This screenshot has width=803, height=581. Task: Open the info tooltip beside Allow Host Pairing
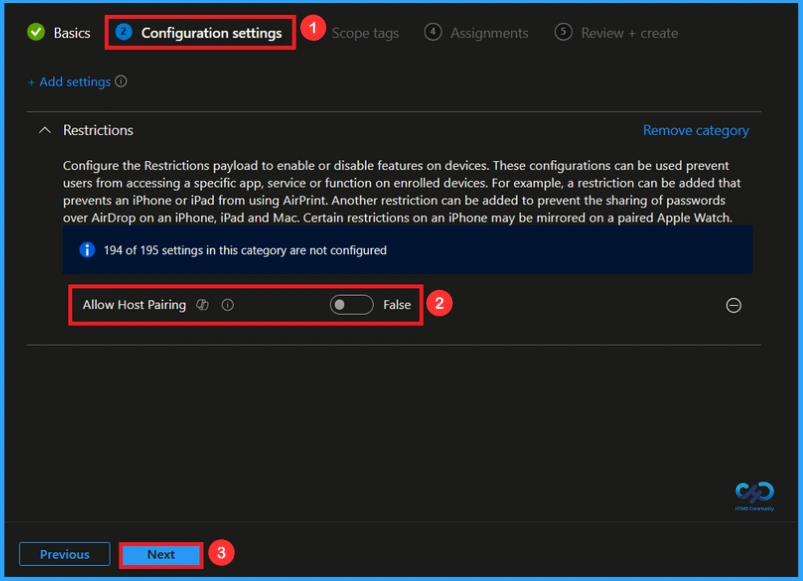click(x=228, y=304)
